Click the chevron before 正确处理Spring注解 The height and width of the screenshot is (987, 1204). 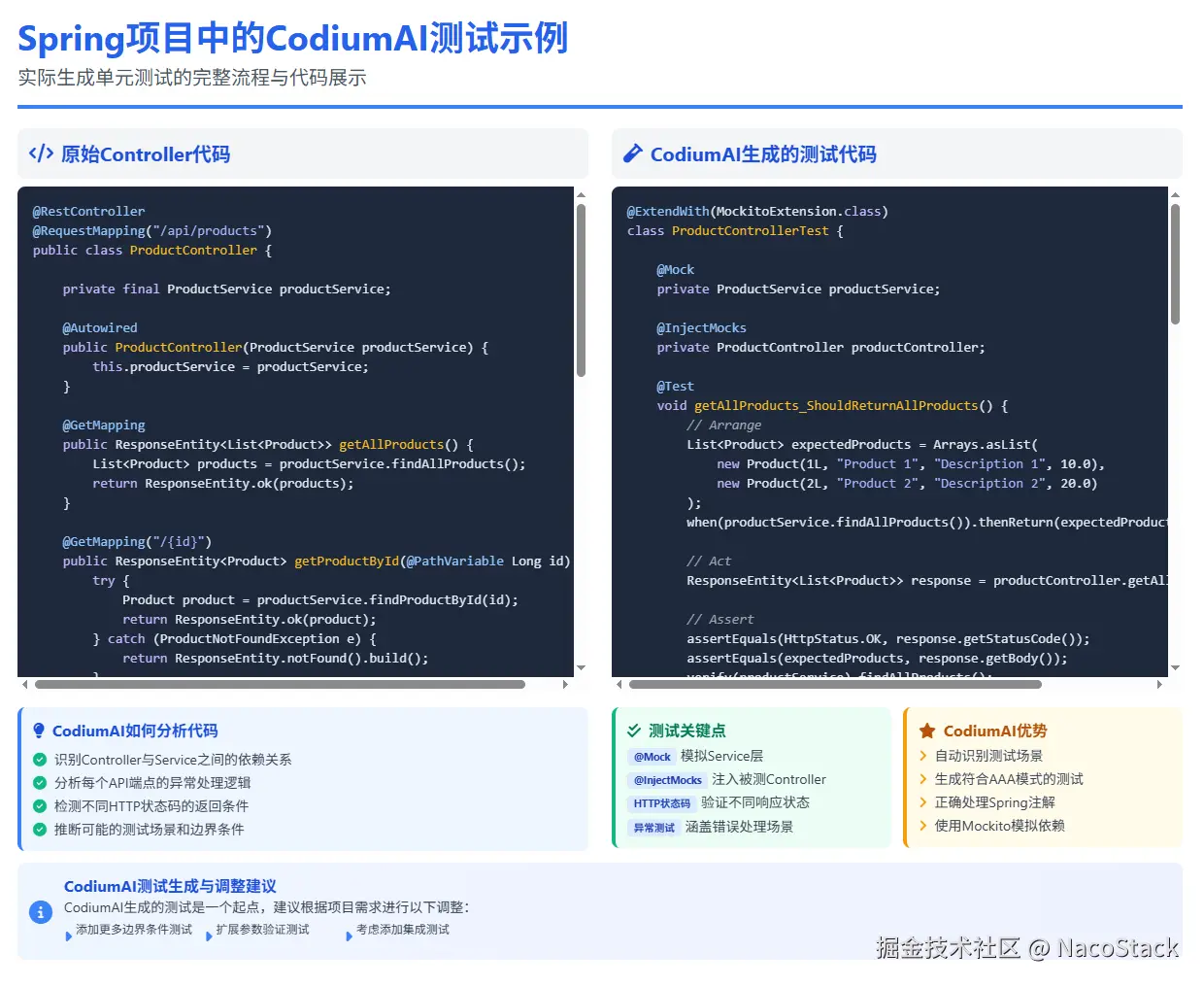923,802
